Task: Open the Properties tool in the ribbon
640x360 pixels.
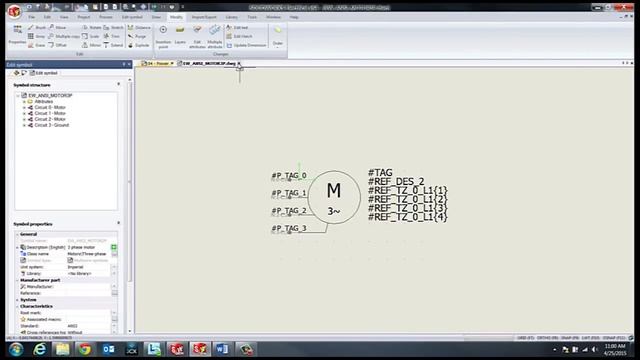Action: [17, 35]
